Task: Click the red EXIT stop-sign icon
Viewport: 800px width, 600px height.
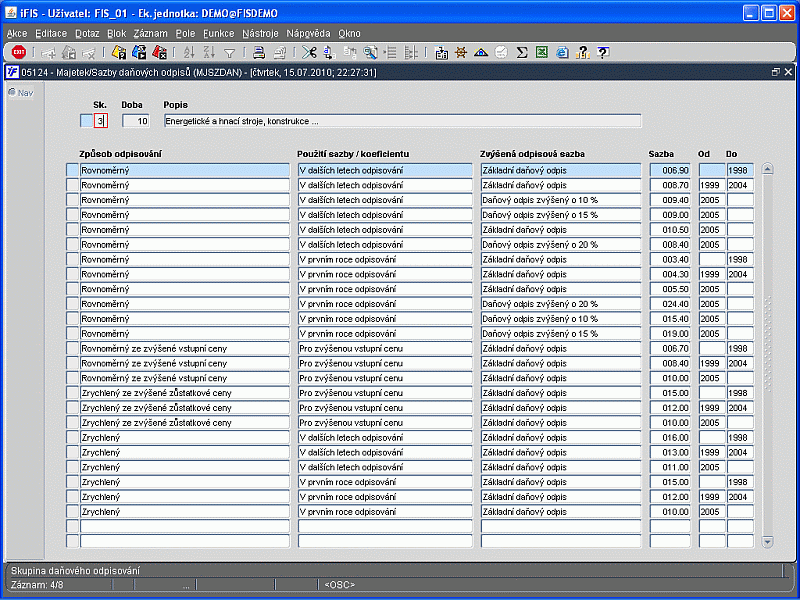Action: coord(18,53)
